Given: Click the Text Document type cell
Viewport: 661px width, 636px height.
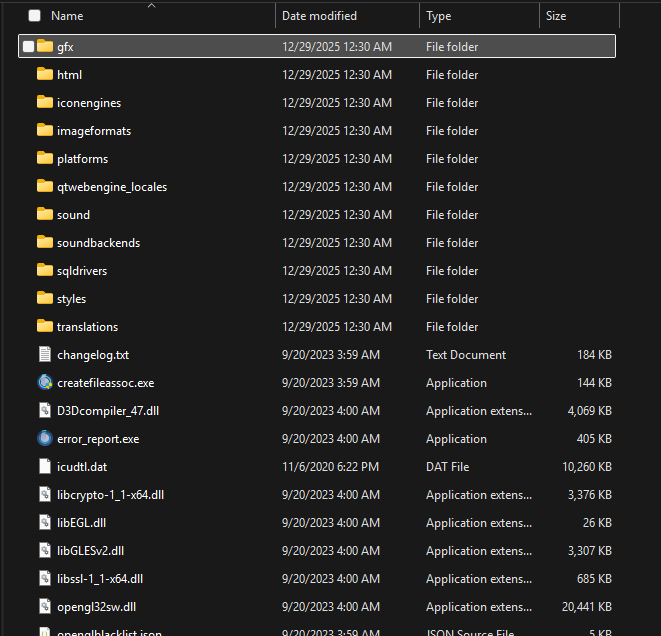Looking at the screenshot, I should [466, 355].
